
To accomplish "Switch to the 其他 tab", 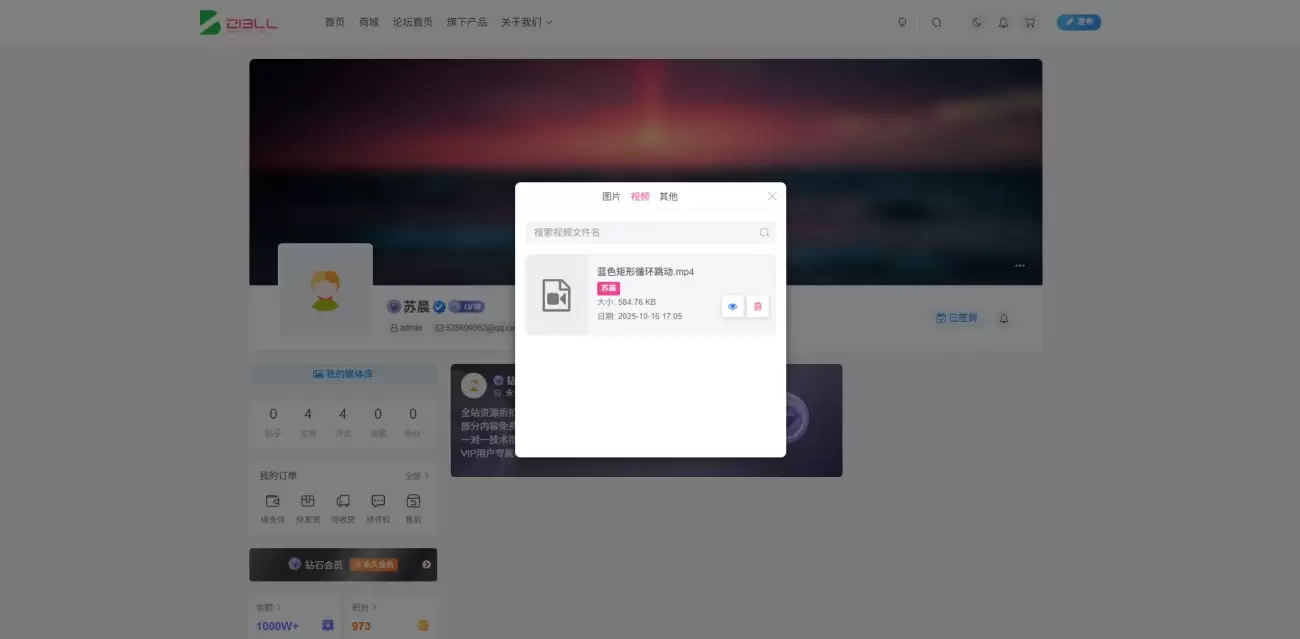I will [668, 196].
